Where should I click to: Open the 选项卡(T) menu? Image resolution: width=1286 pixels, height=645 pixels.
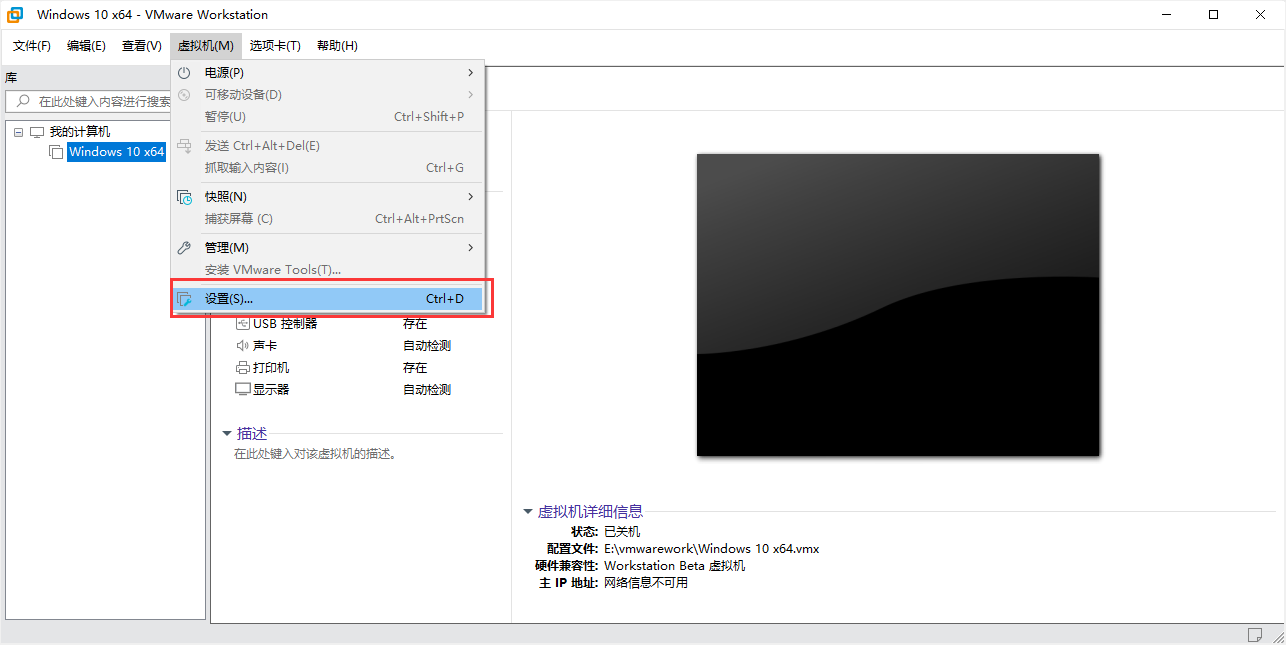[275, 46]
